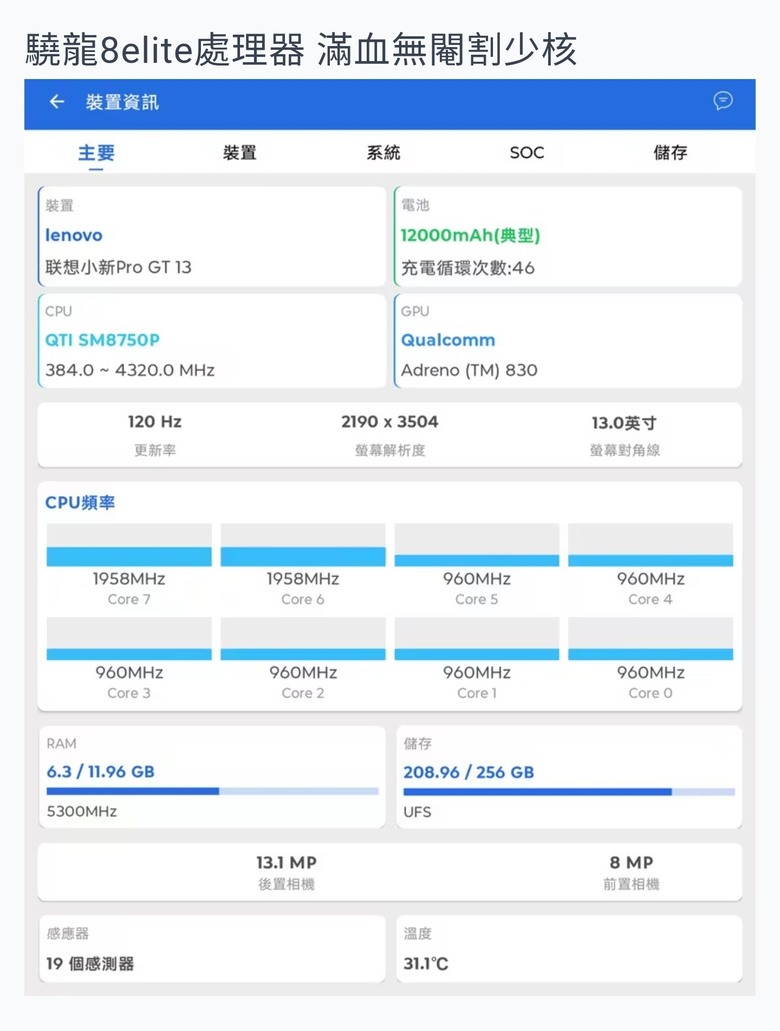This screenshot has width=780, height=1031.
Task: Tap the Qualcomm Adreno 830 GPU card
Action: pyautogui.click(x=568, y=341)
